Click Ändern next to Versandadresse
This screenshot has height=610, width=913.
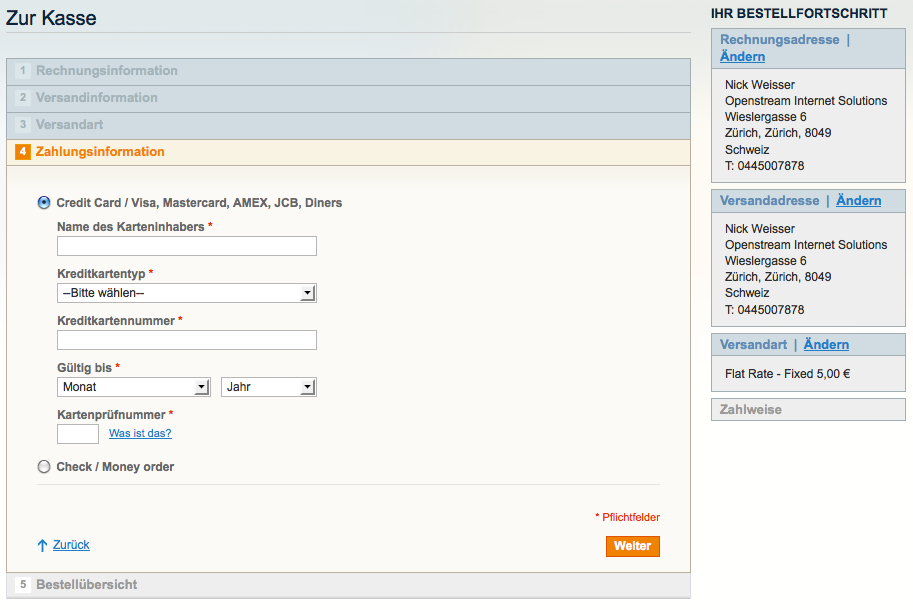pyautogui.click(x=858, y=201)
